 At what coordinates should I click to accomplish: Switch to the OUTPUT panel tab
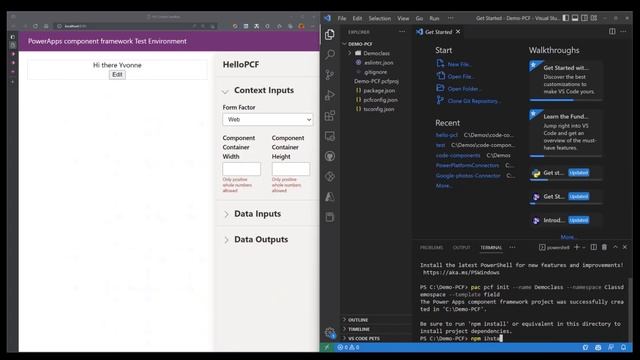pos(462,248)
